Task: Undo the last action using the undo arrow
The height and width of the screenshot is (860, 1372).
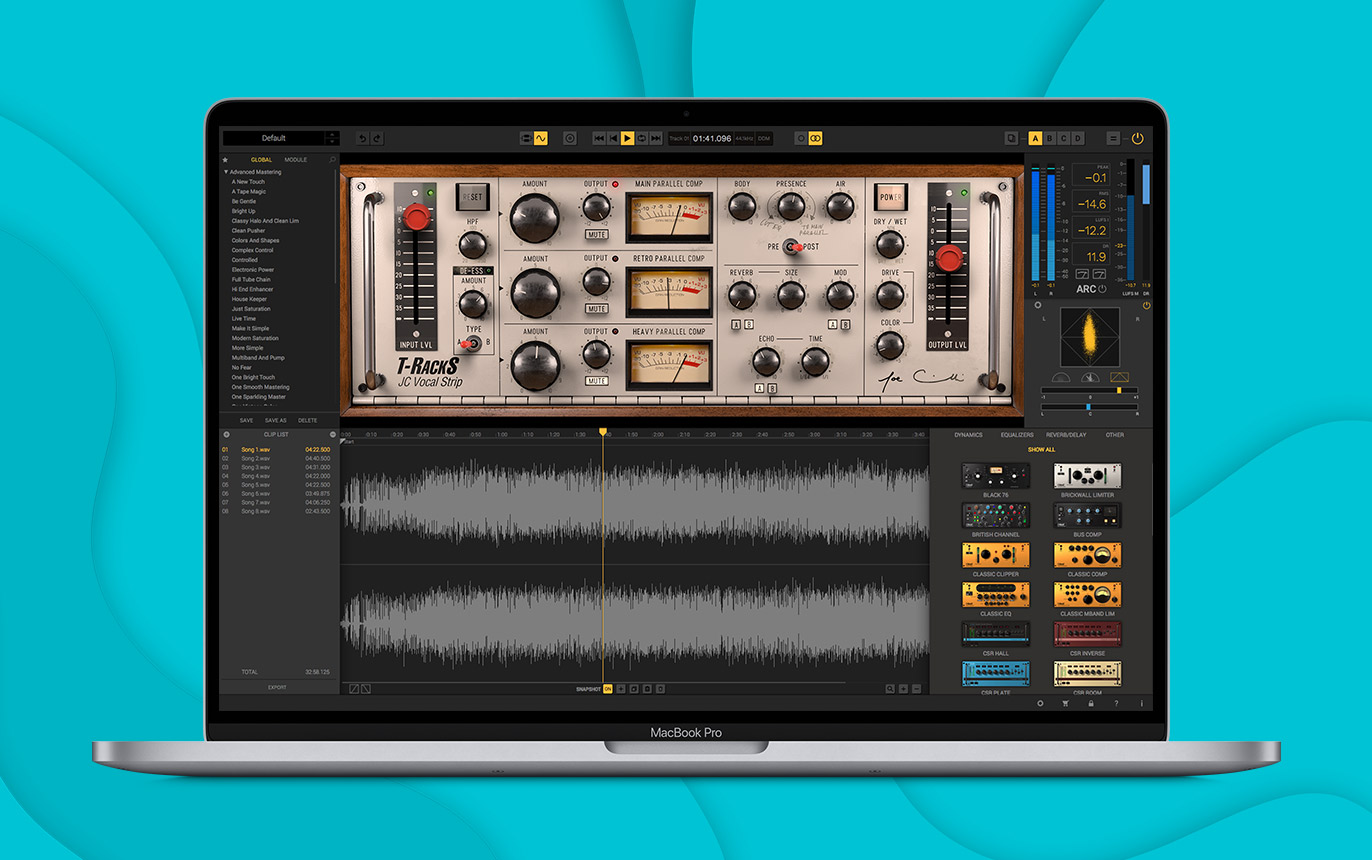Action: (362, 138)
